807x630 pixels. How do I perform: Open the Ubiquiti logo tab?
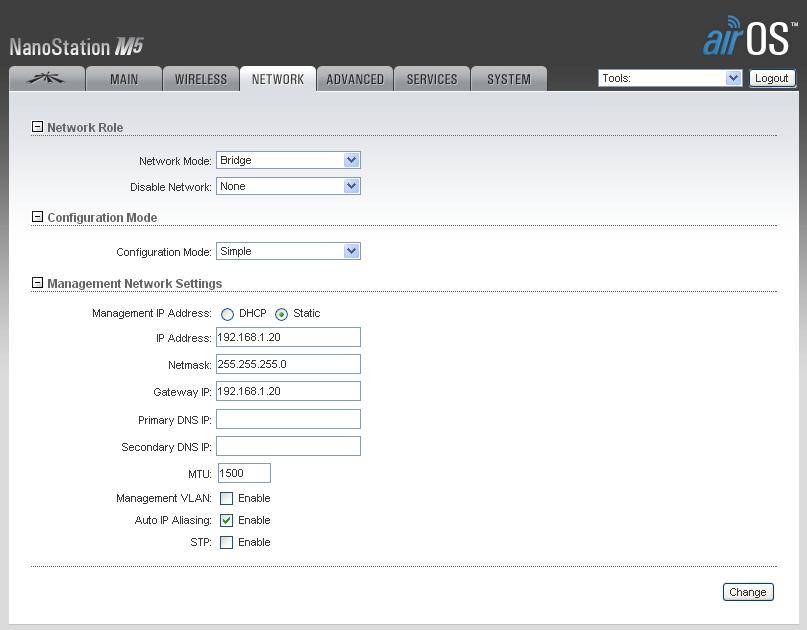coord(47,79)
